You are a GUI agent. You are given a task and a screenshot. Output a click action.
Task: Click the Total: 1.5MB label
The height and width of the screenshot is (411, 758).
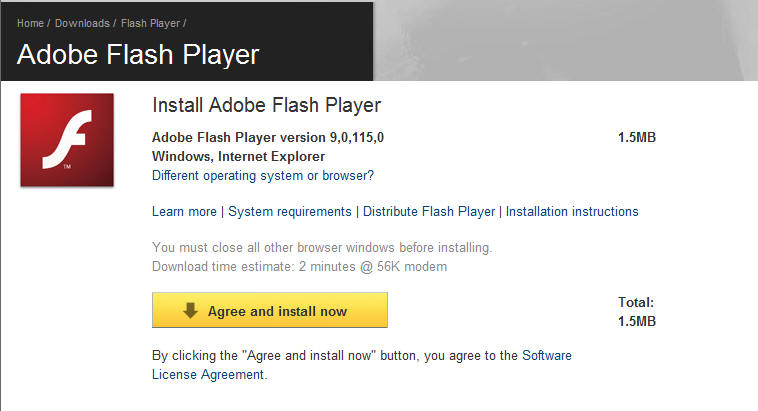click(x=637, y=312)
